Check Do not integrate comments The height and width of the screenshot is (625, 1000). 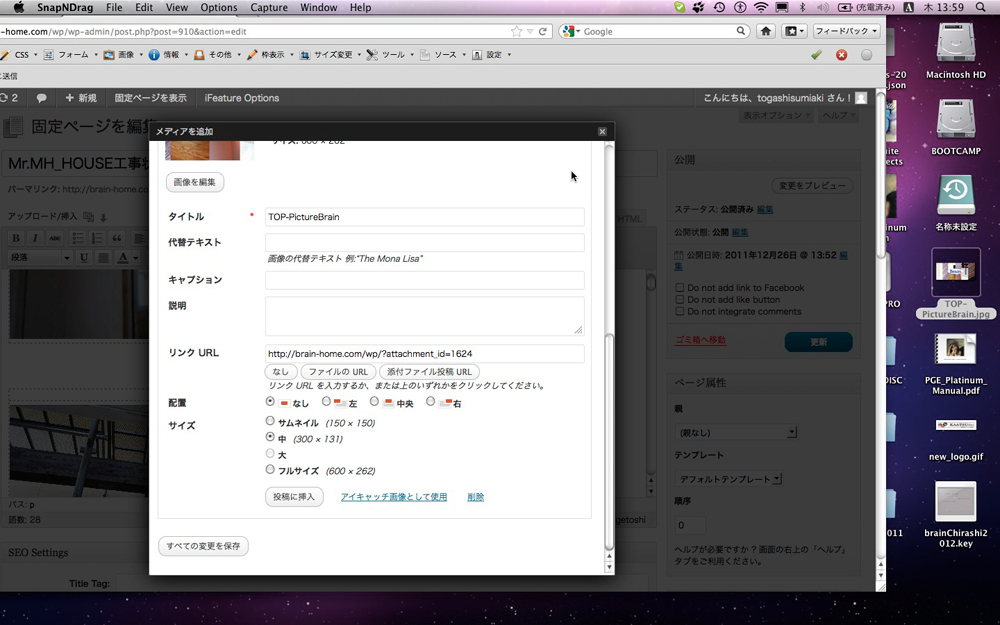click(x=679, y=312)
